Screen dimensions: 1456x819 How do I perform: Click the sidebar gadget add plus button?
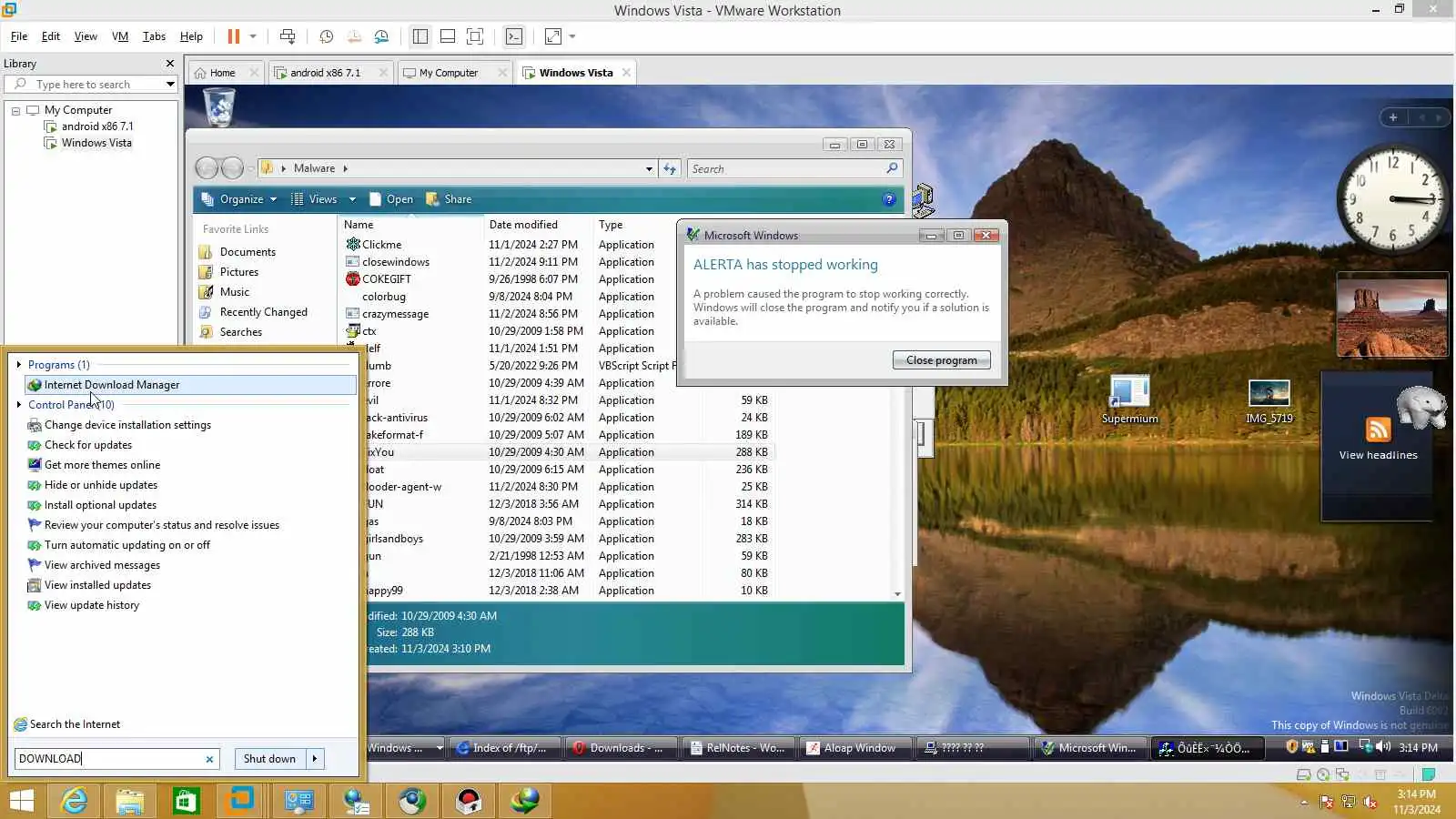[1393, 117]
